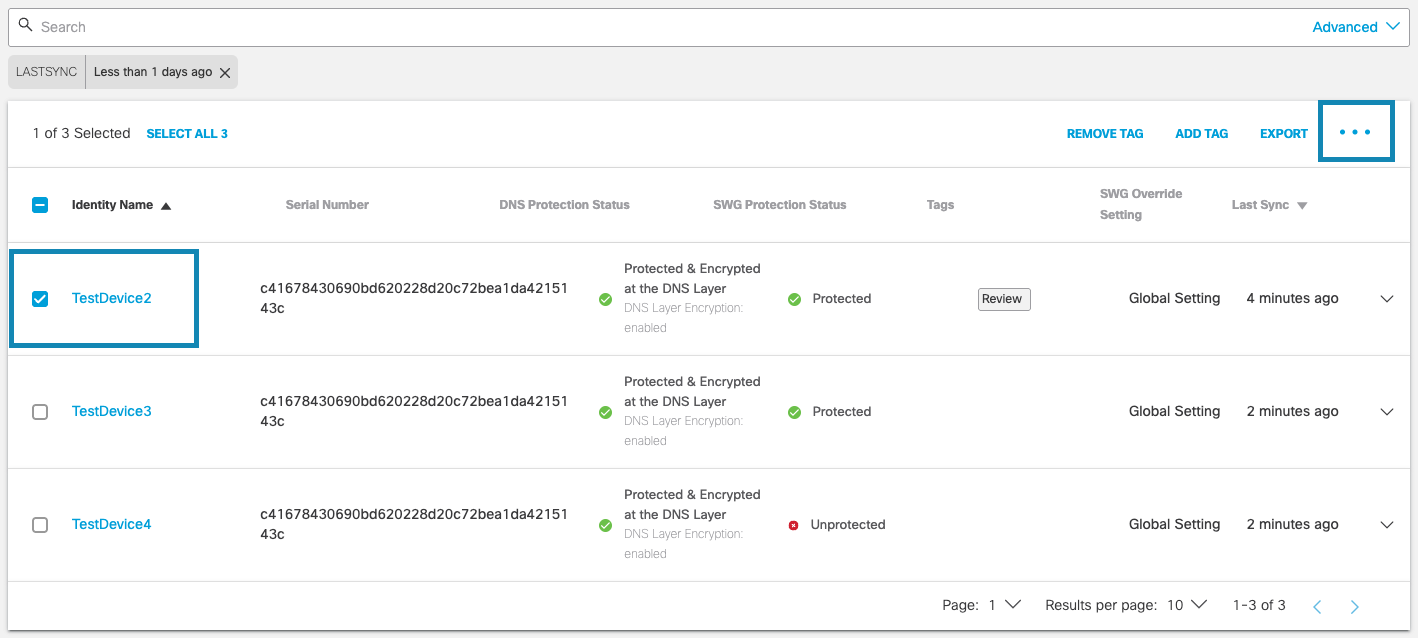This screenshot has height=638, width=1418.
Task: Click the Review tag on TestDevice2
Action: [x=1003, y=298]
